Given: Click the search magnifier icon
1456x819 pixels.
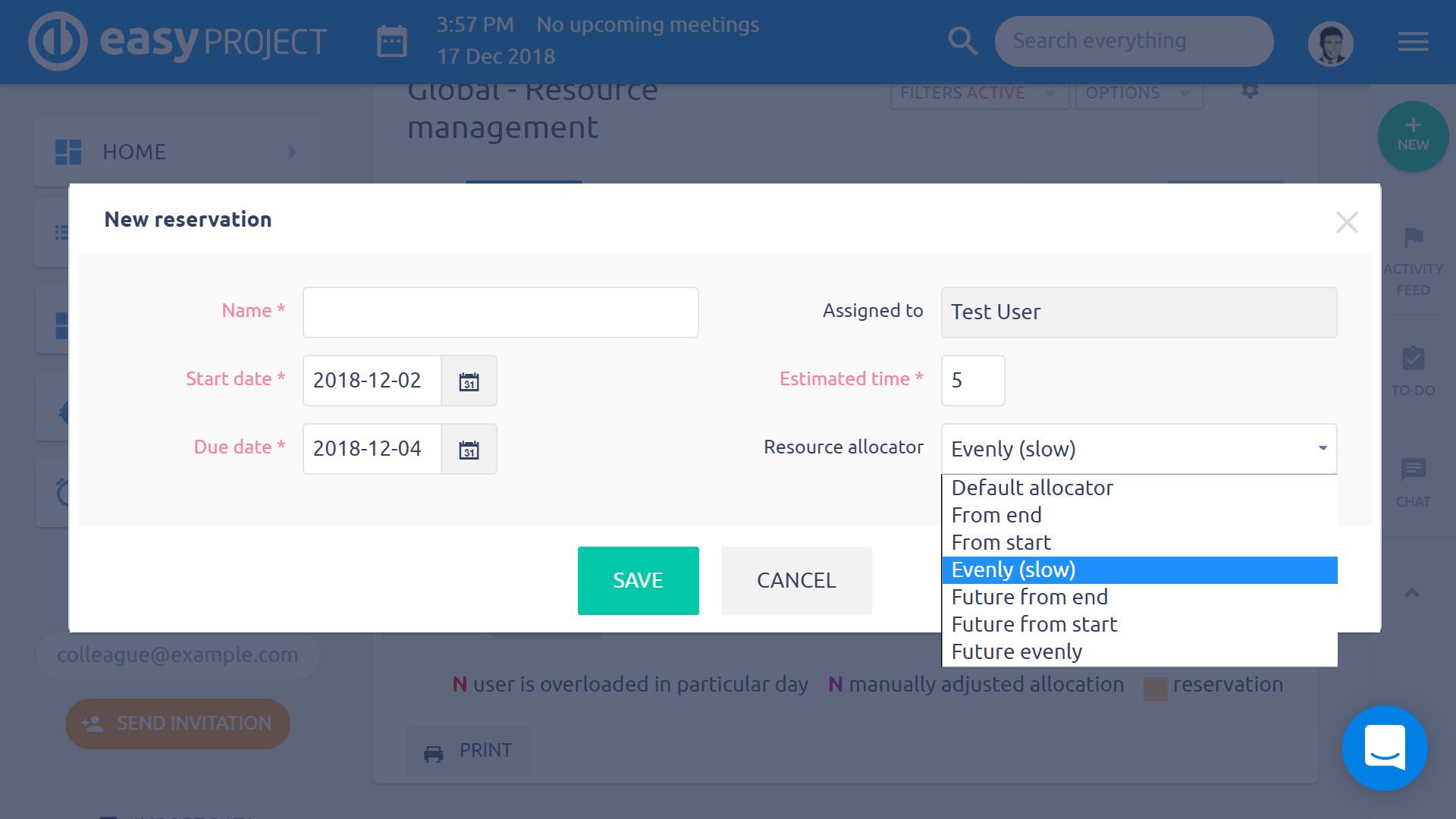Looking at the screenshot, I should click(x=962, y=41).
